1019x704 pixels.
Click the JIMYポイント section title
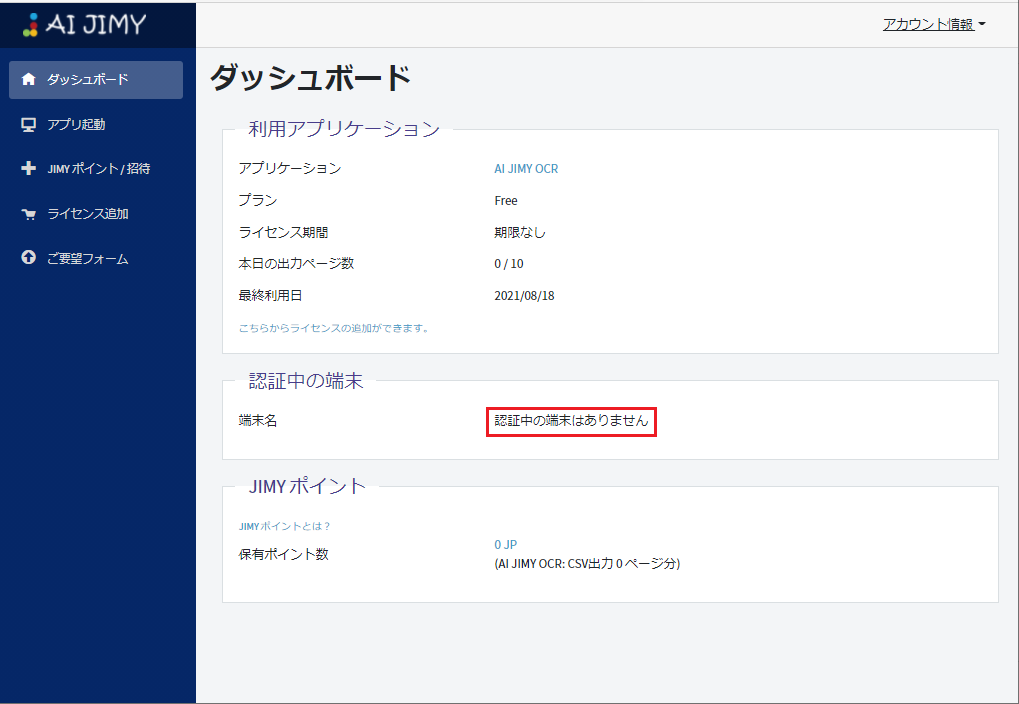(307, 486)
